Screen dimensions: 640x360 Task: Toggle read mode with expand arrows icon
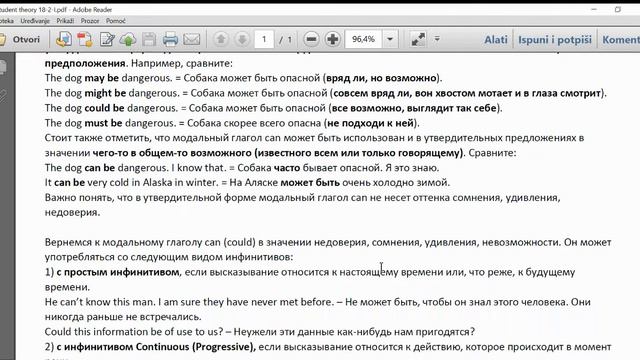click(418, 39)
